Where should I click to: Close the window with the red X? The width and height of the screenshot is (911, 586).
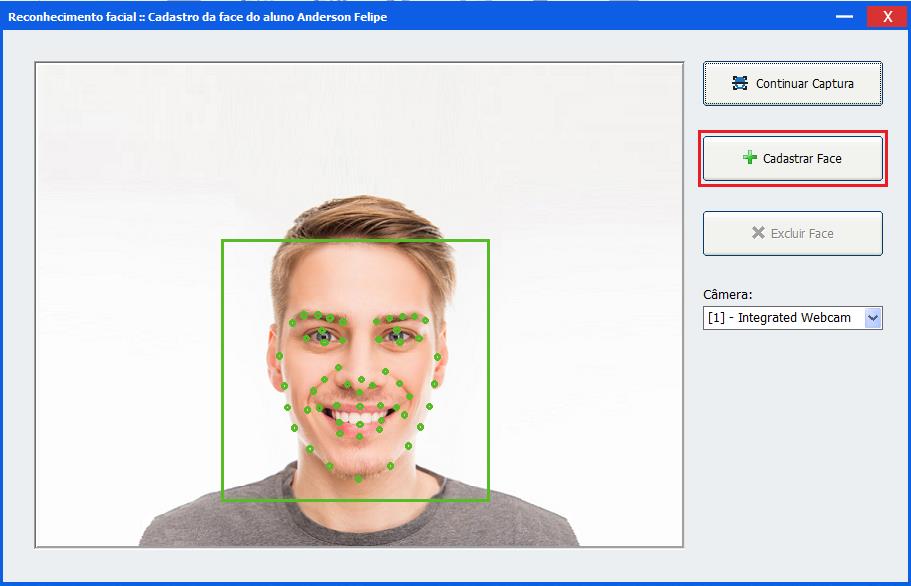click(887, 16)
